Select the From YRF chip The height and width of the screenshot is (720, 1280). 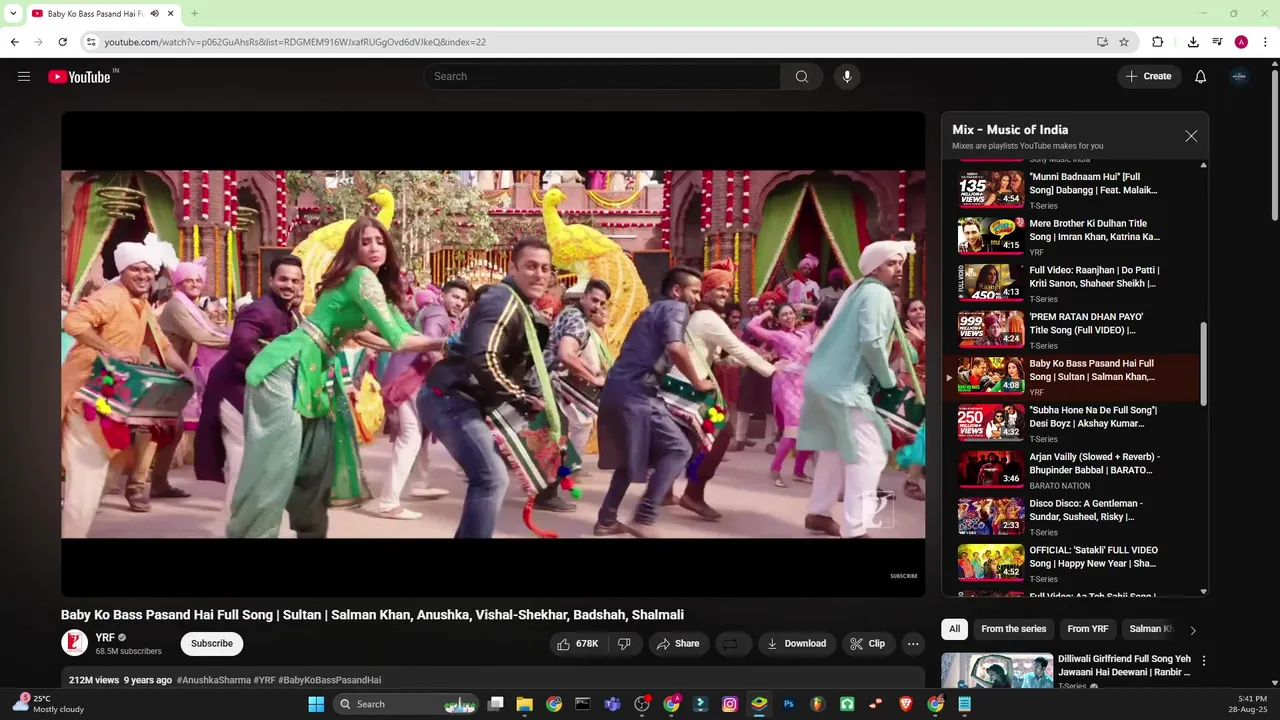coord(1087,629)
